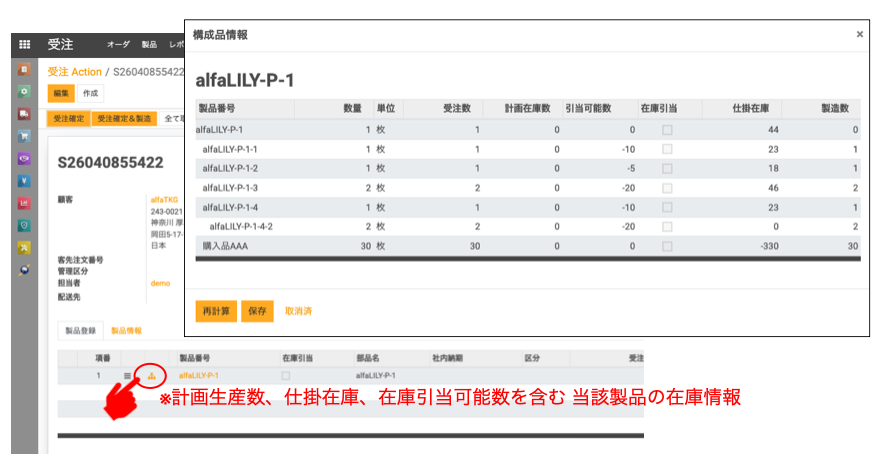Sort dialog table by 製品番号 header

point(216,108)
